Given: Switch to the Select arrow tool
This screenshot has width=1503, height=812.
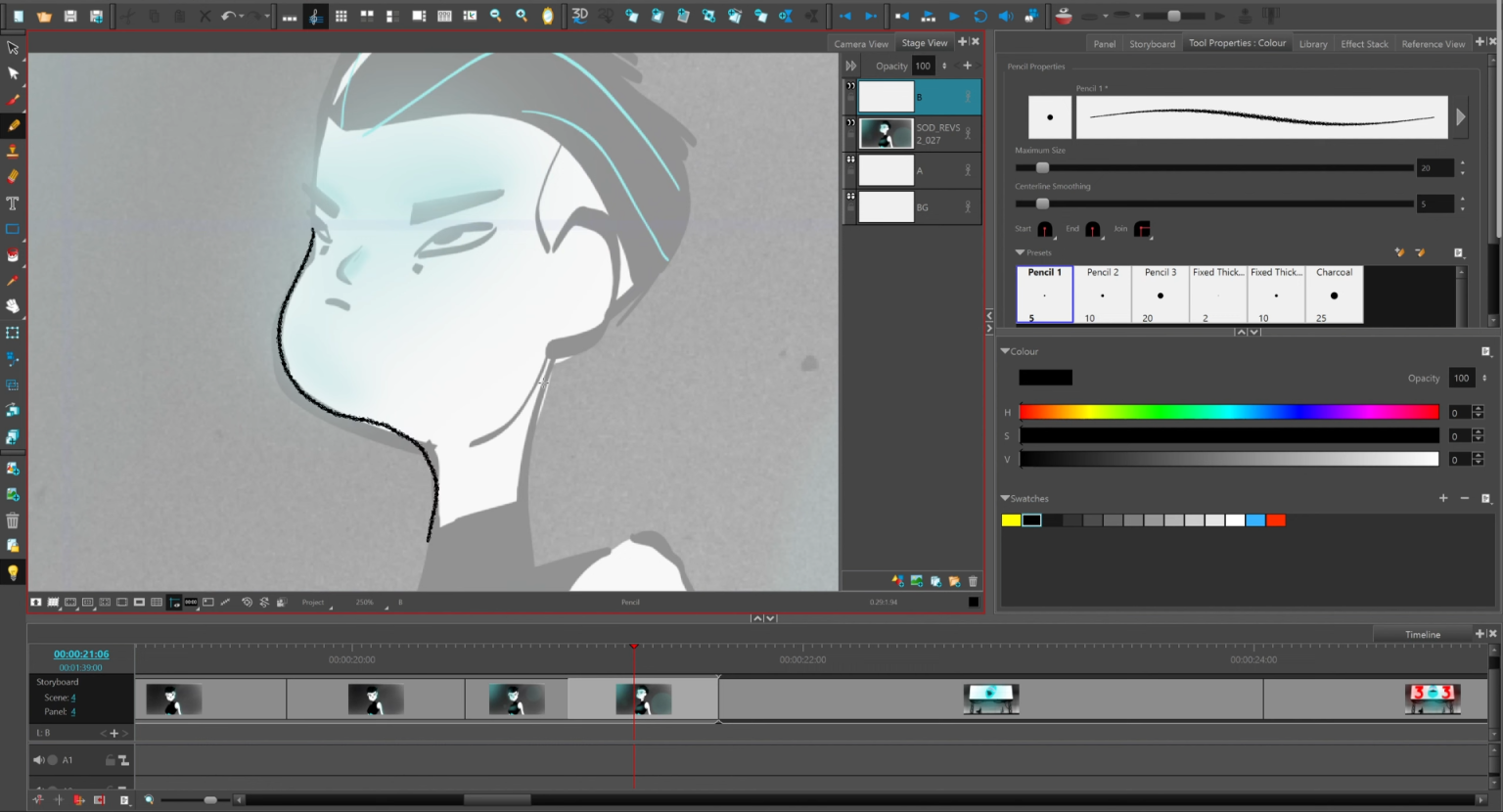Looking at the screenshot, I should point(13,47).
